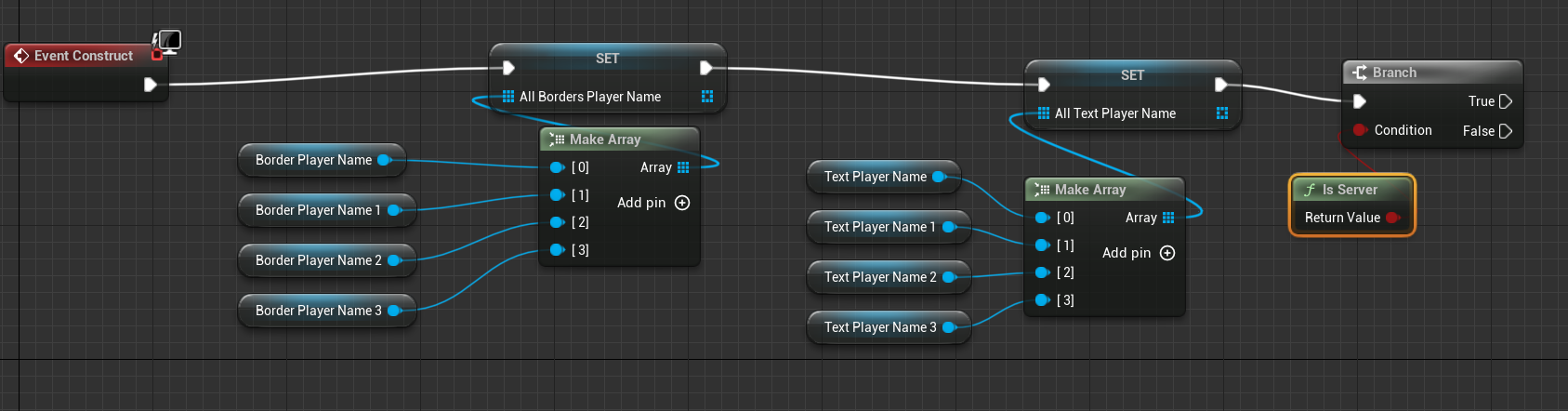Click the Branch True execution output pin
The height and width of the screenshot is (411, 1568).
pos(1506,101)
